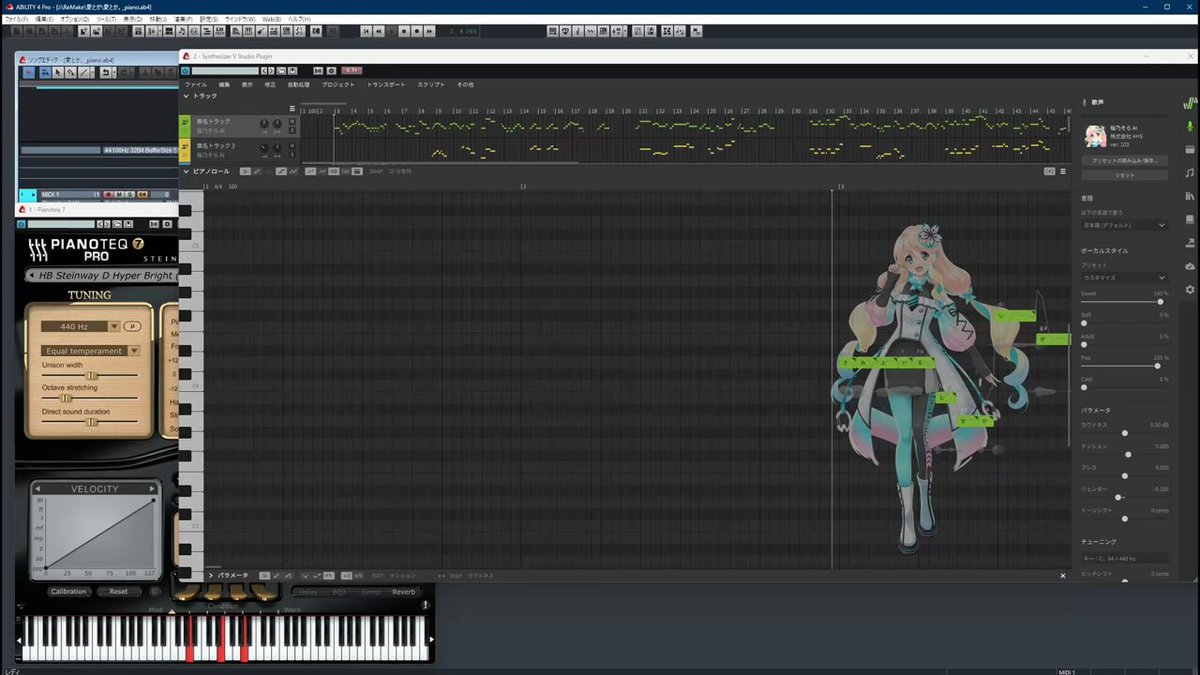Open the 440 Hz diapason dropdown in Pianoteq

click(80, 326)
